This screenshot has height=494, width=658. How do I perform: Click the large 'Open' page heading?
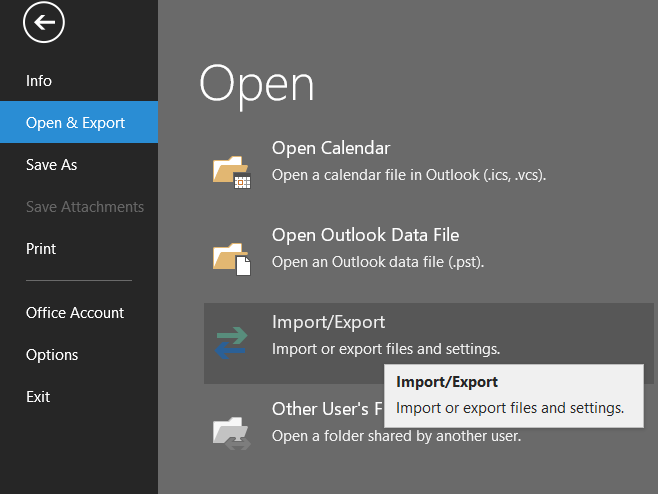point(256,86)
